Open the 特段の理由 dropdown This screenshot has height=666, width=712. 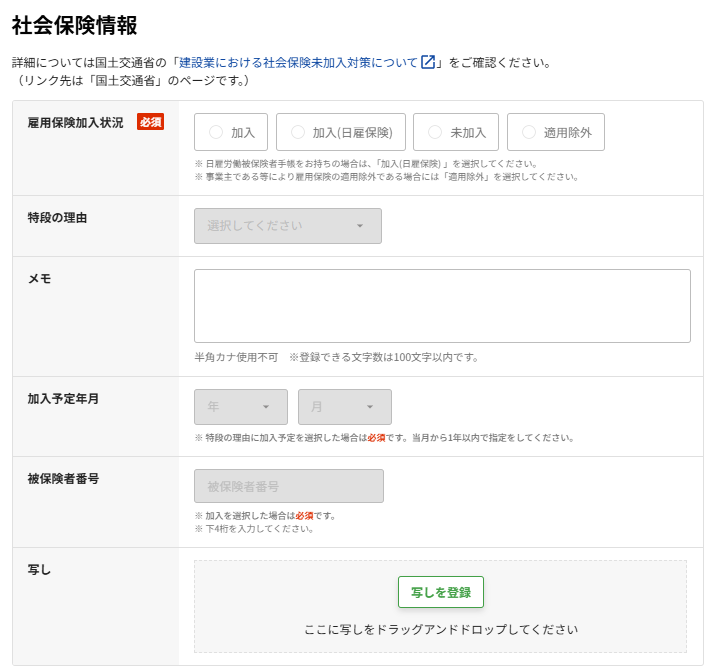[x=287, y=226]
